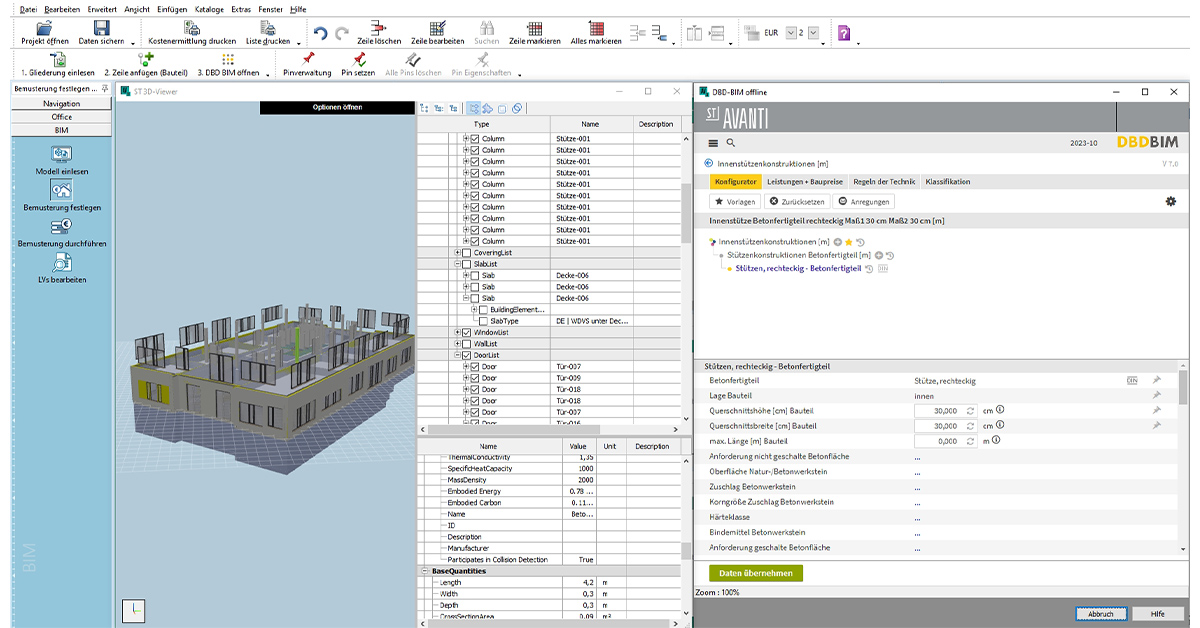
Task: Click the green Daten übernehmen button
Action: [x=756, y=573]
